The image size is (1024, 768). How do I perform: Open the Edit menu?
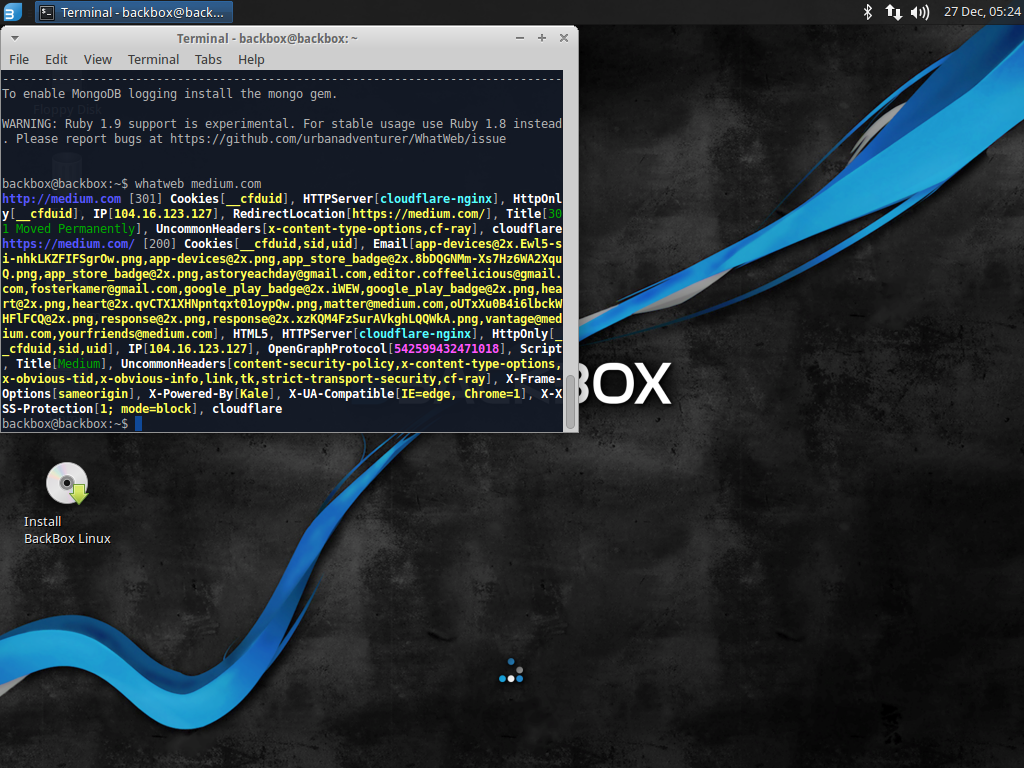[x=56, y=59]
